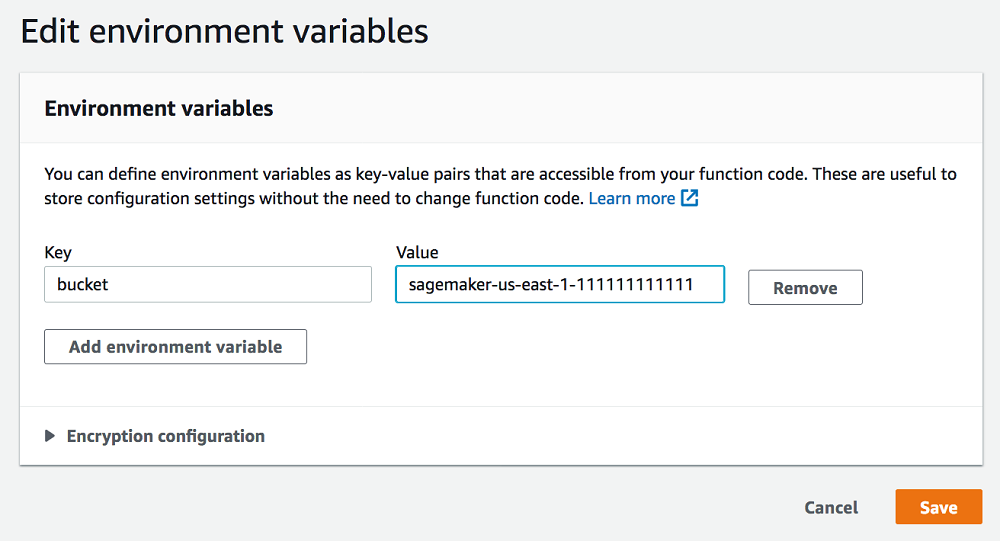Click the Key field label

coord(58,253)
